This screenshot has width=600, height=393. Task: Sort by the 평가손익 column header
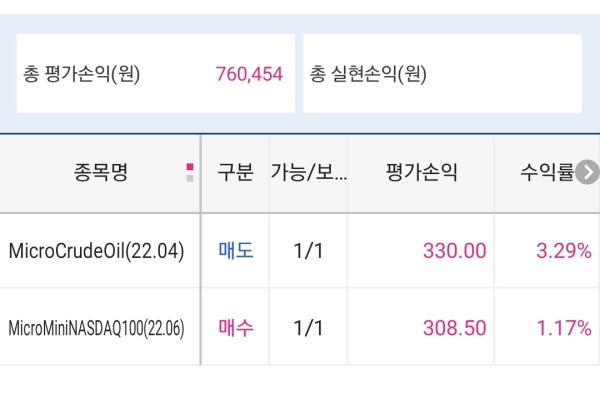[x=421, y=172]
